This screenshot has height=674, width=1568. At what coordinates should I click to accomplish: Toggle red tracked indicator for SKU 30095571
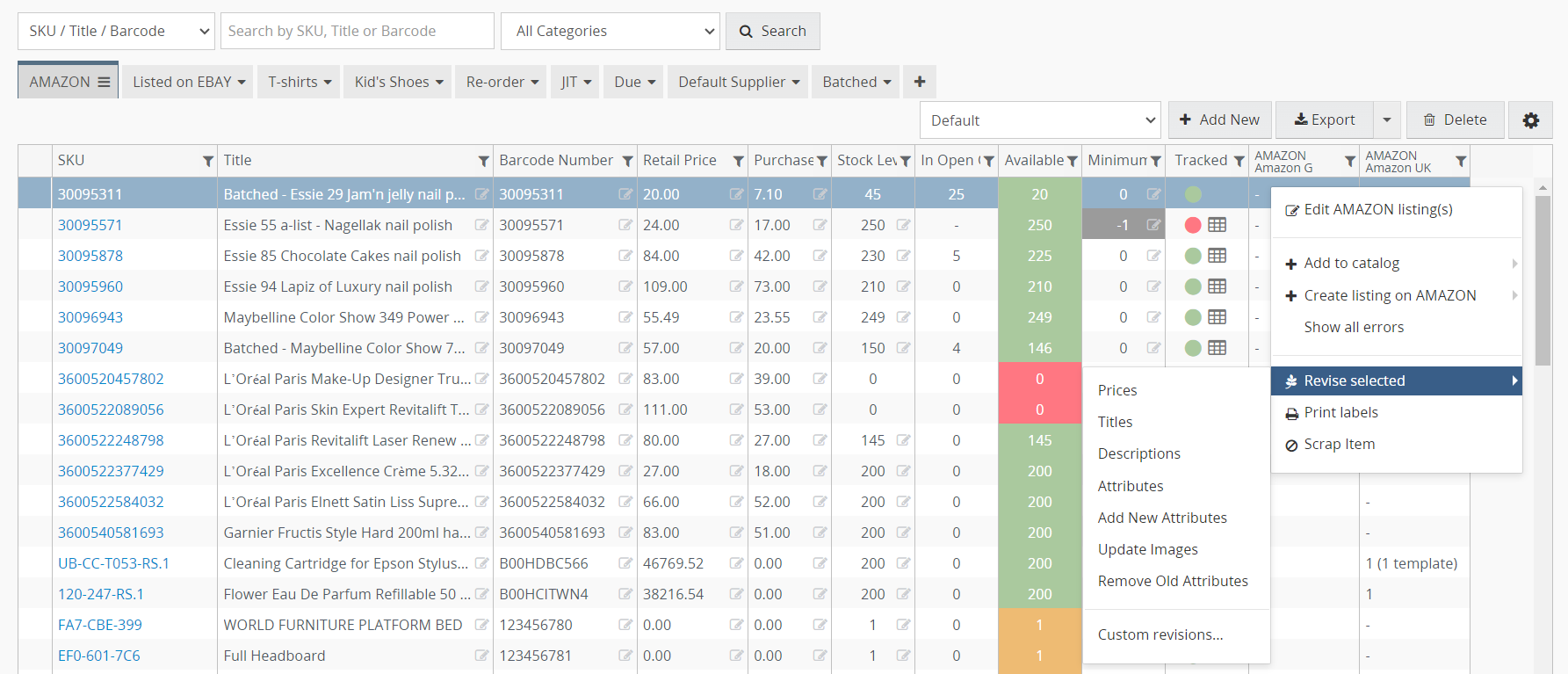[x=1193, y=225]
